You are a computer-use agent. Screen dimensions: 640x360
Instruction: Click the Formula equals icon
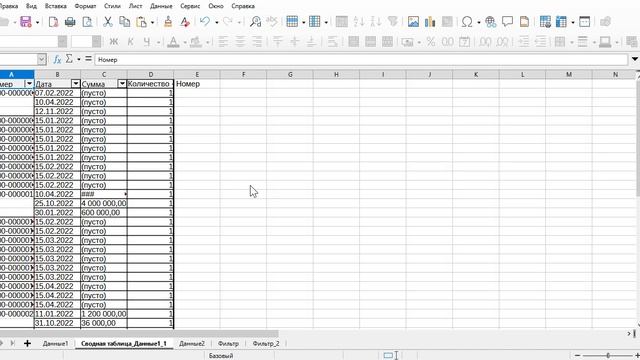tap(88, 59)
